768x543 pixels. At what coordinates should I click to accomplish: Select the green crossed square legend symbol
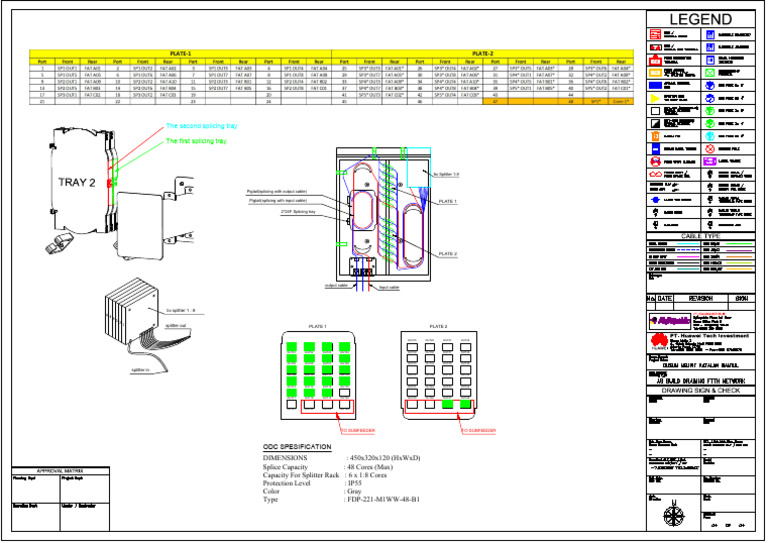click(710, 73)
